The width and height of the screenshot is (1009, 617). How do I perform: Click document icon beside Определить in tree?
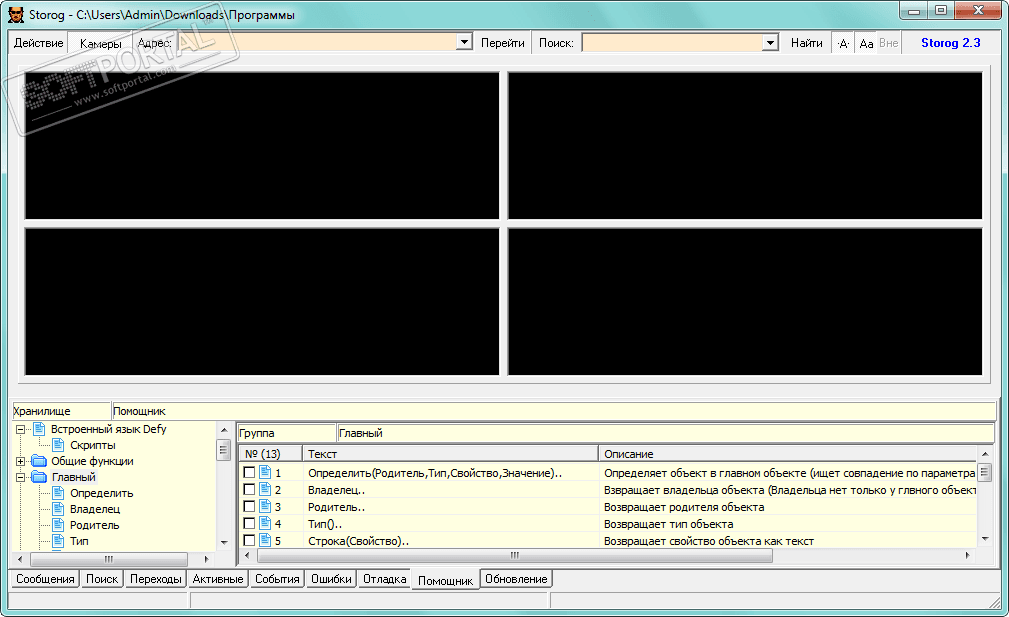pyautogui.click(x=59, y=493)
